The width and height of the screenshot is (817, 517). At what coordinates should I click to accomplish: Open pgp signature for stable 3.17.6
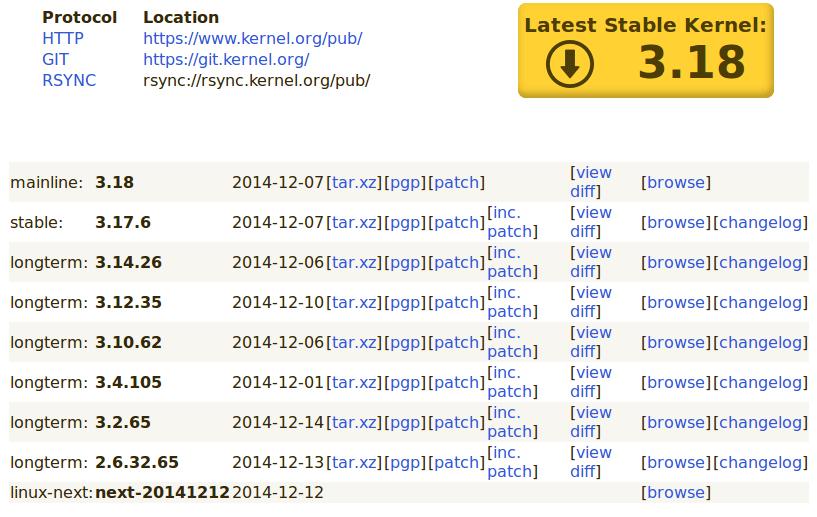tap(405, 223)
